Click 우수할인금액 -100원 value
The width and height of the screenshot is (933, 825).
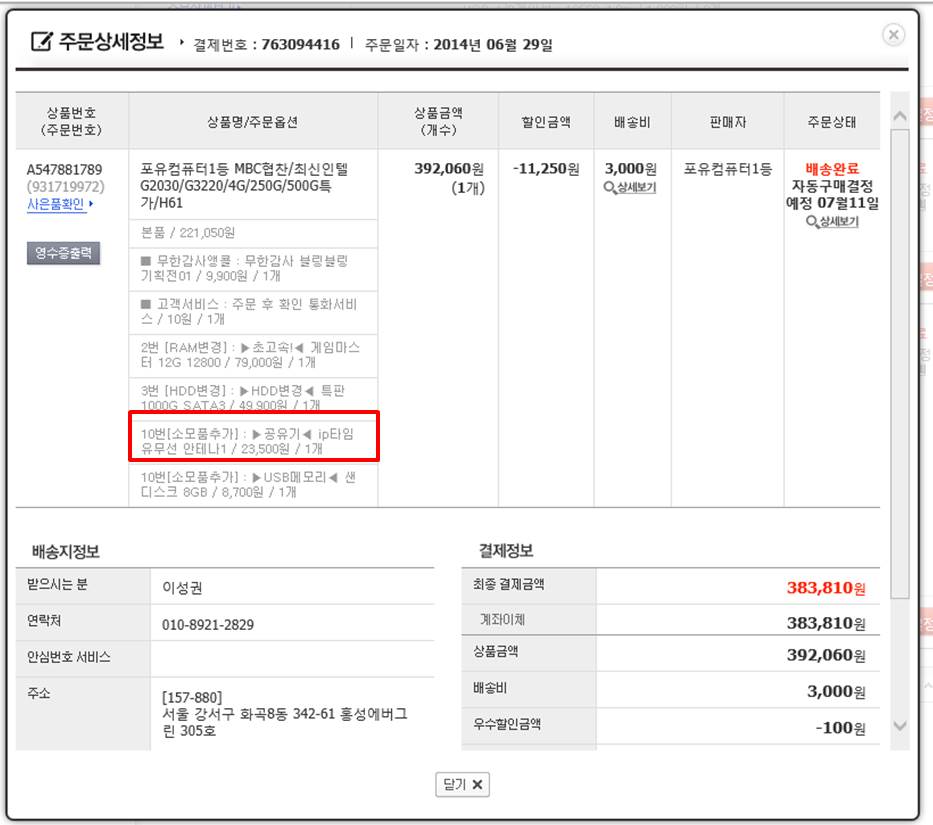tap(840, 728)
